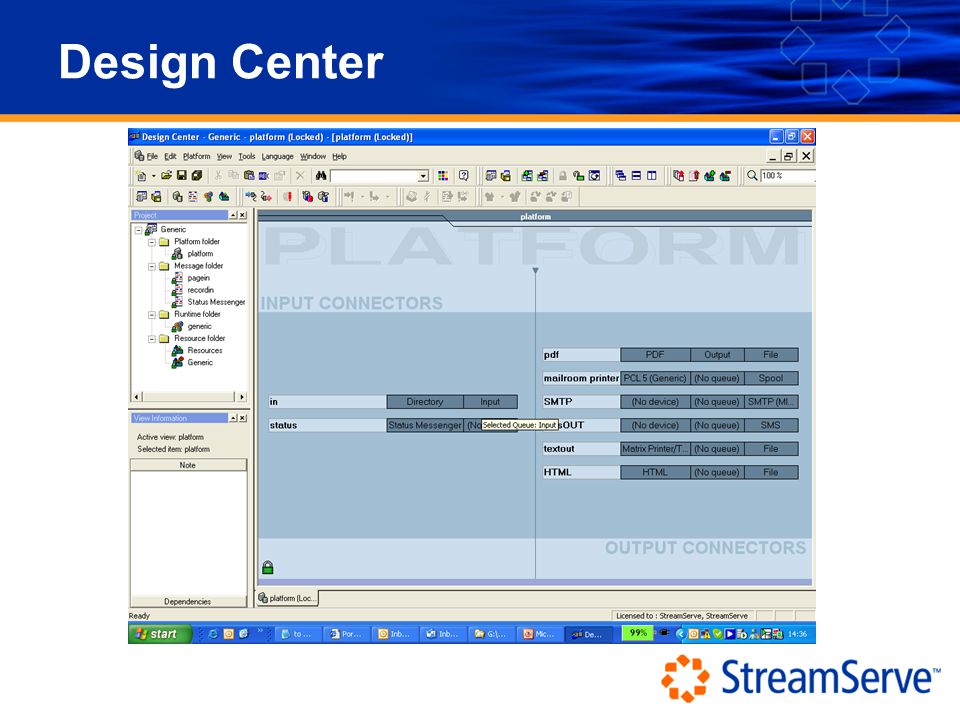960x720 pixels.
Task: Click the Directory cell of 'in' connector
Action: 425,402
